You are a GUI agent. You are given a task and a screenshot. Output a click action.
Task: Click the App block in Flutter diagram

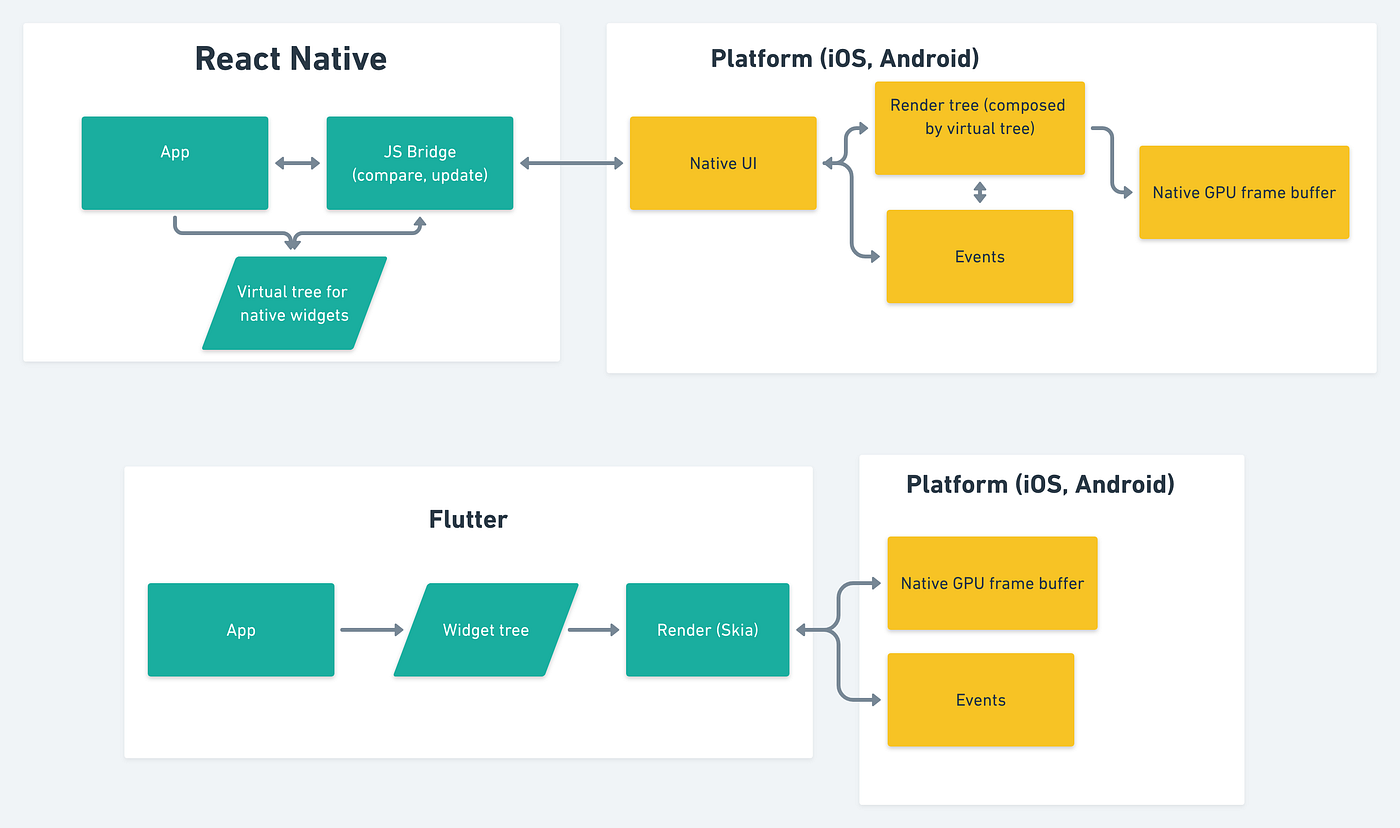[x=240, y=630]
